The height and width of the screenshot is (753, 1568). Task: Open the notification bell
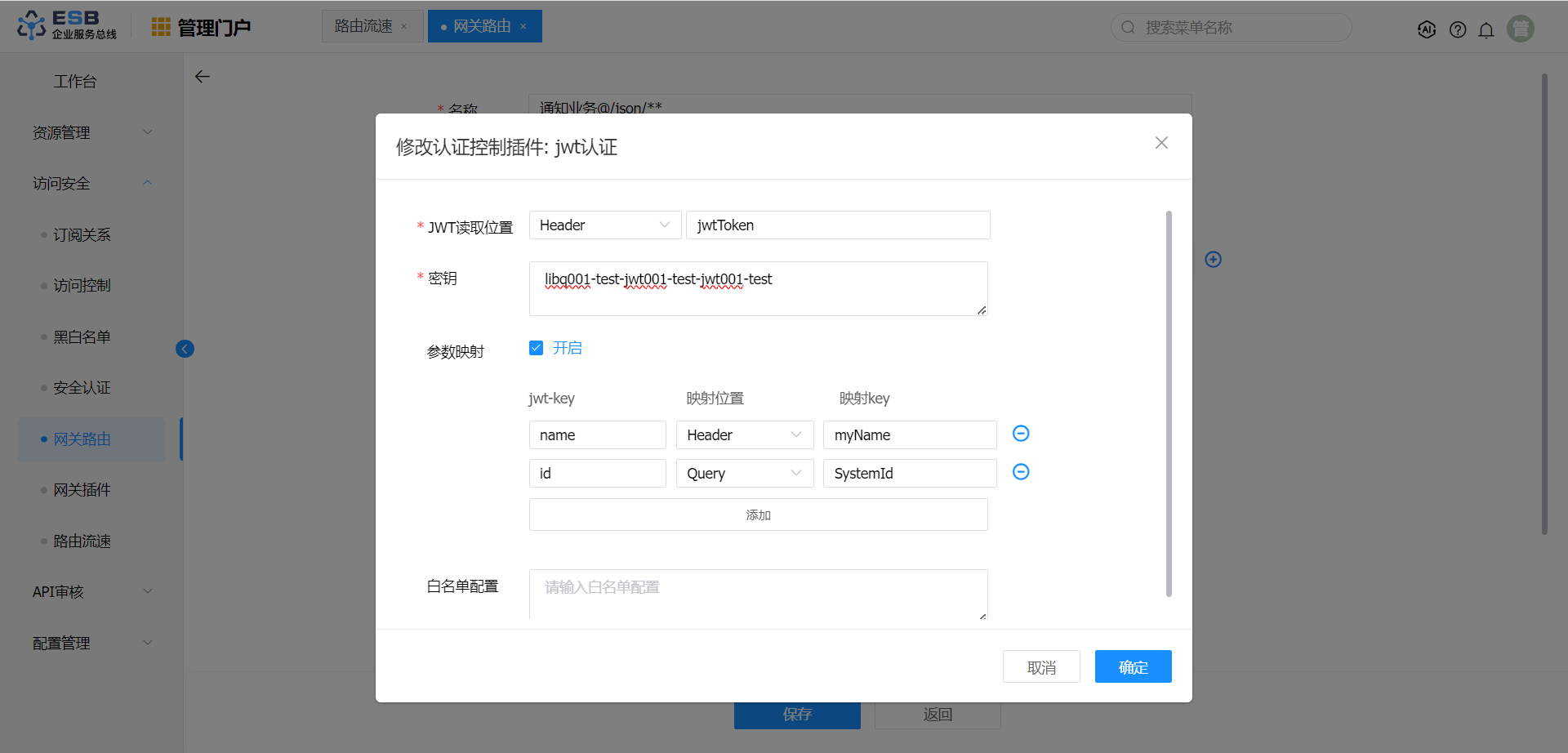pos(1486,30)
